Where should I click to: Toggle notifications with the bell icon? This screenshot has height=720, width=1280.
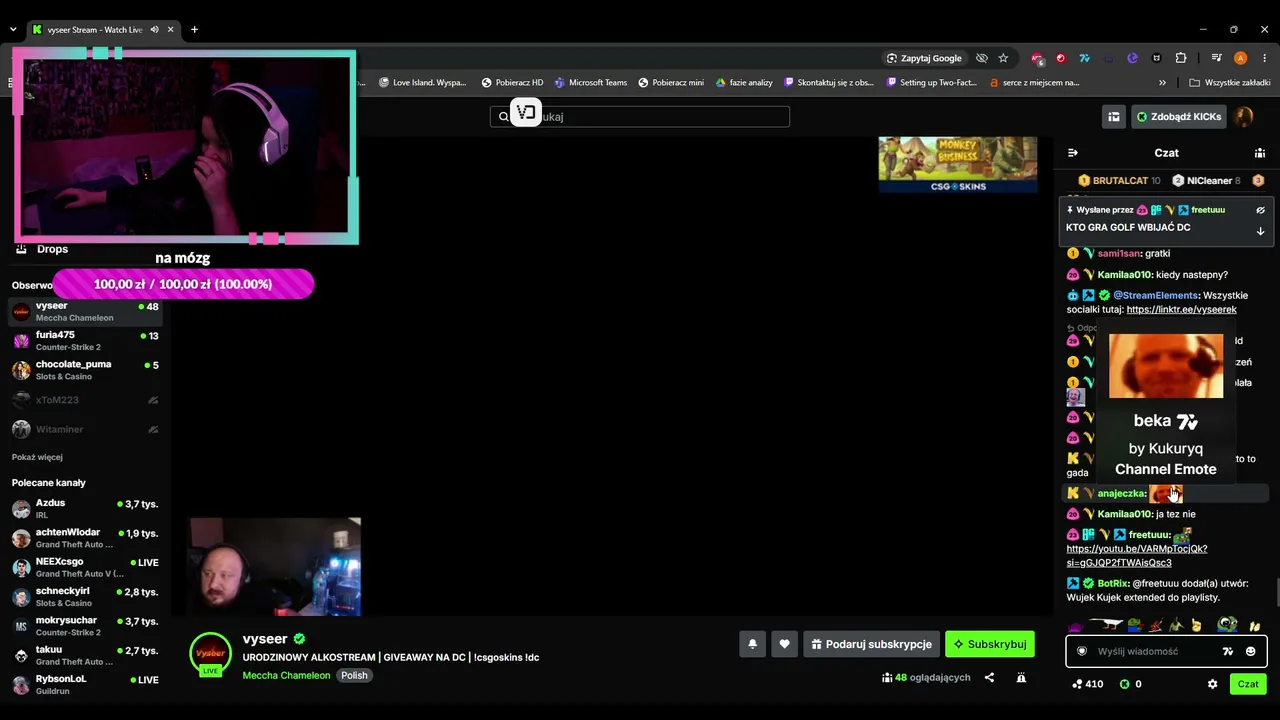pyautogui.click(x=753, y=644)
